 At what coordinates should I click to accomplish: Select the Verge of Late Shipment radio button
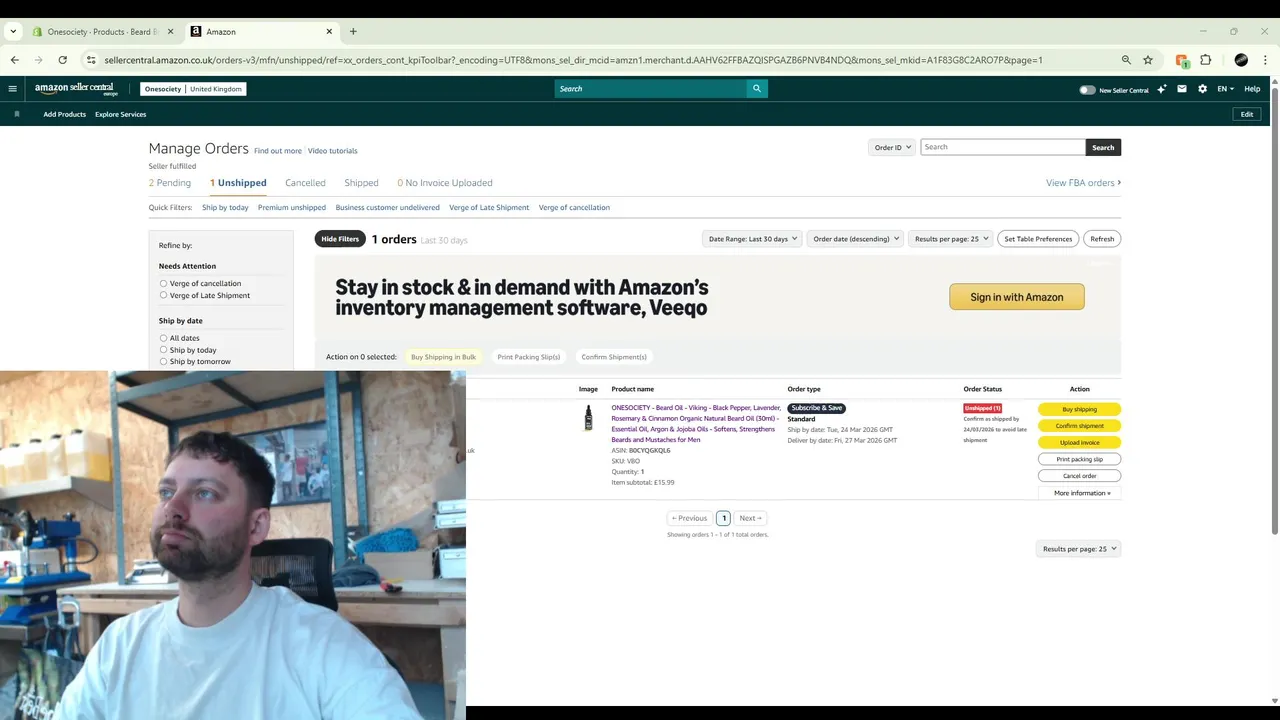163,295
